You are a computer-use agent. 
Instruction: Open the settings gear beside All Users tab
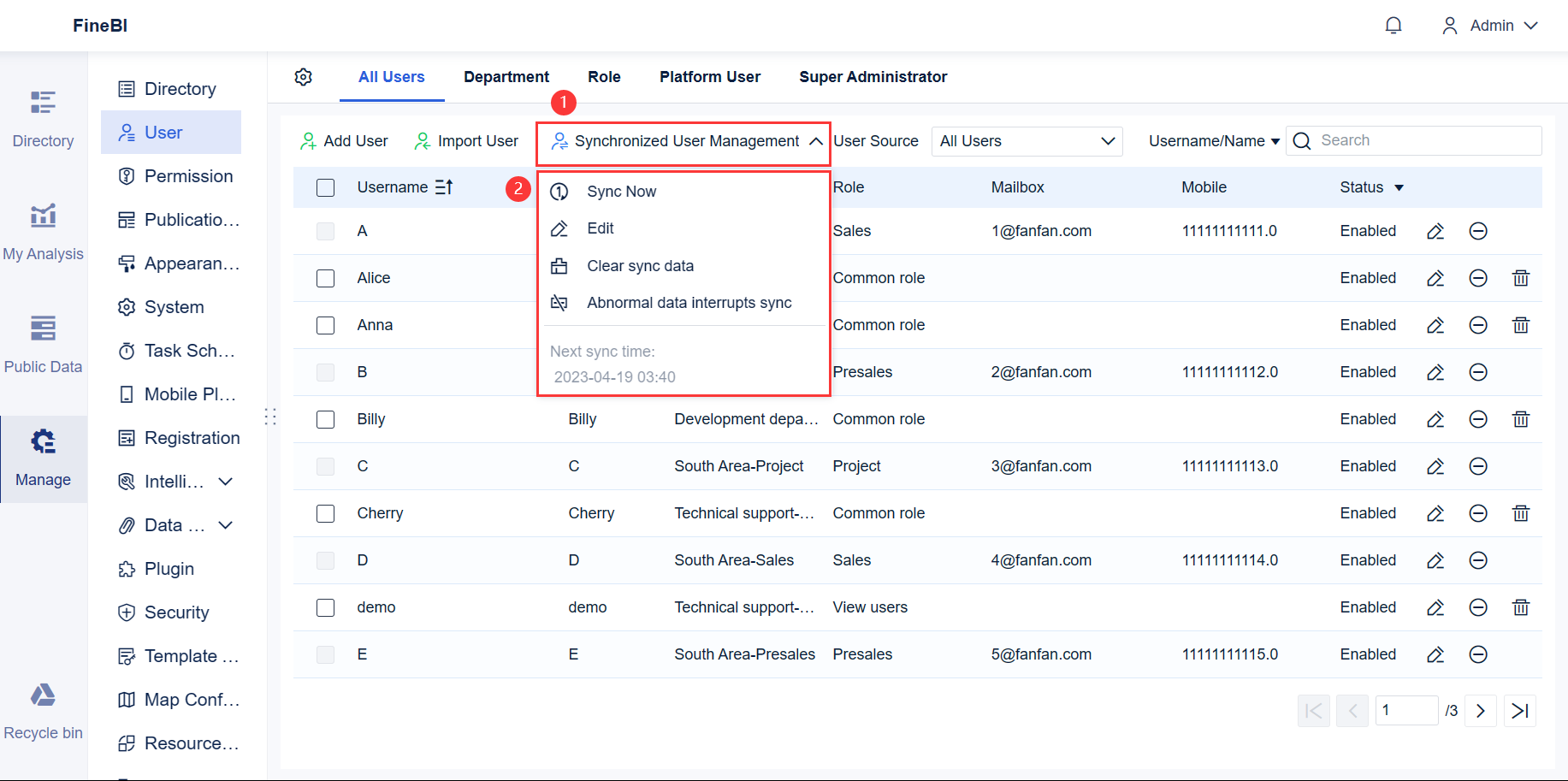[x=303, y=77]
